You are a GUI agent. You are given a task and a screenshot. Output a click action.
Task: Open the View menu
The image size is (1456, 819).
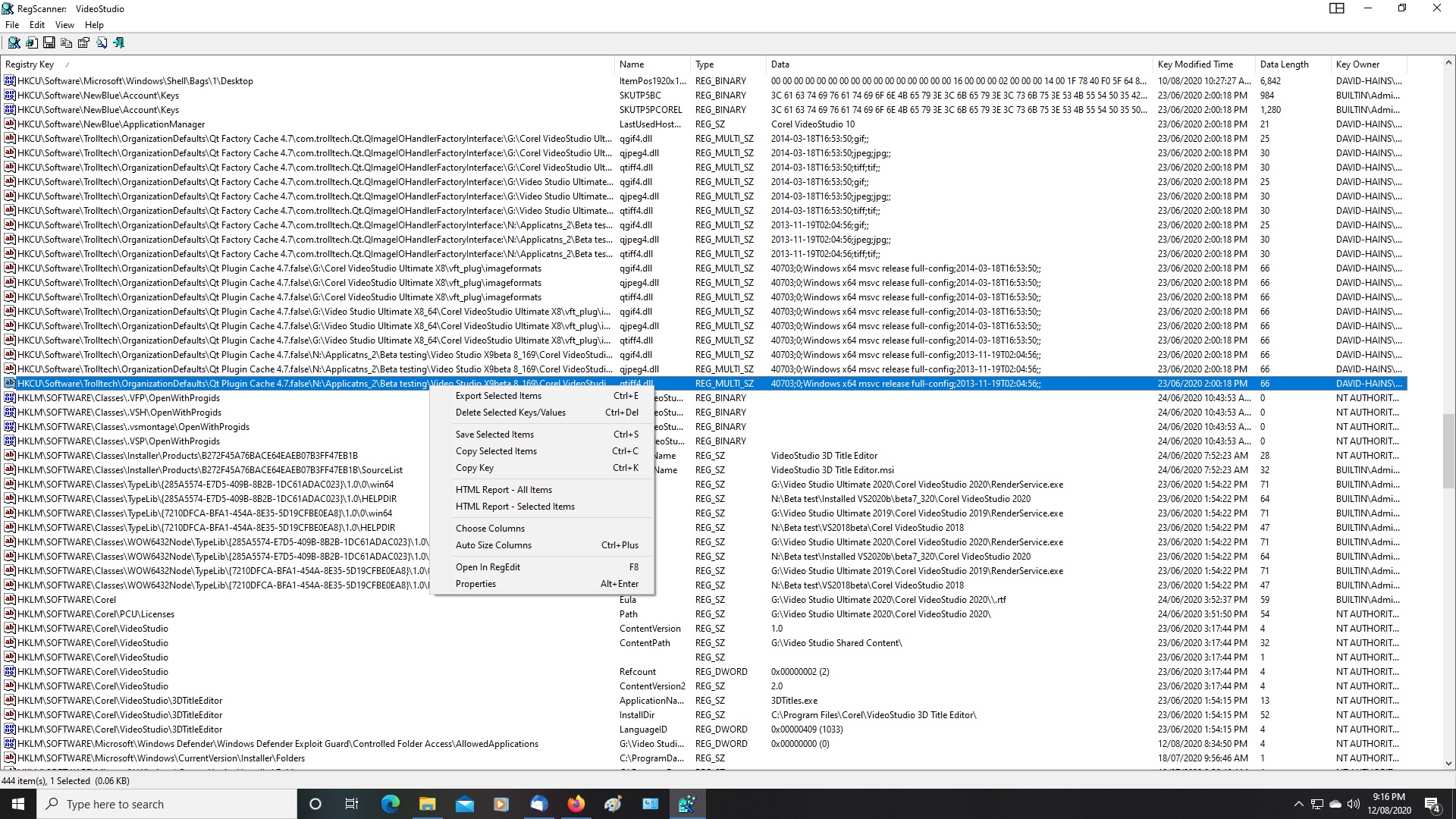64,25
